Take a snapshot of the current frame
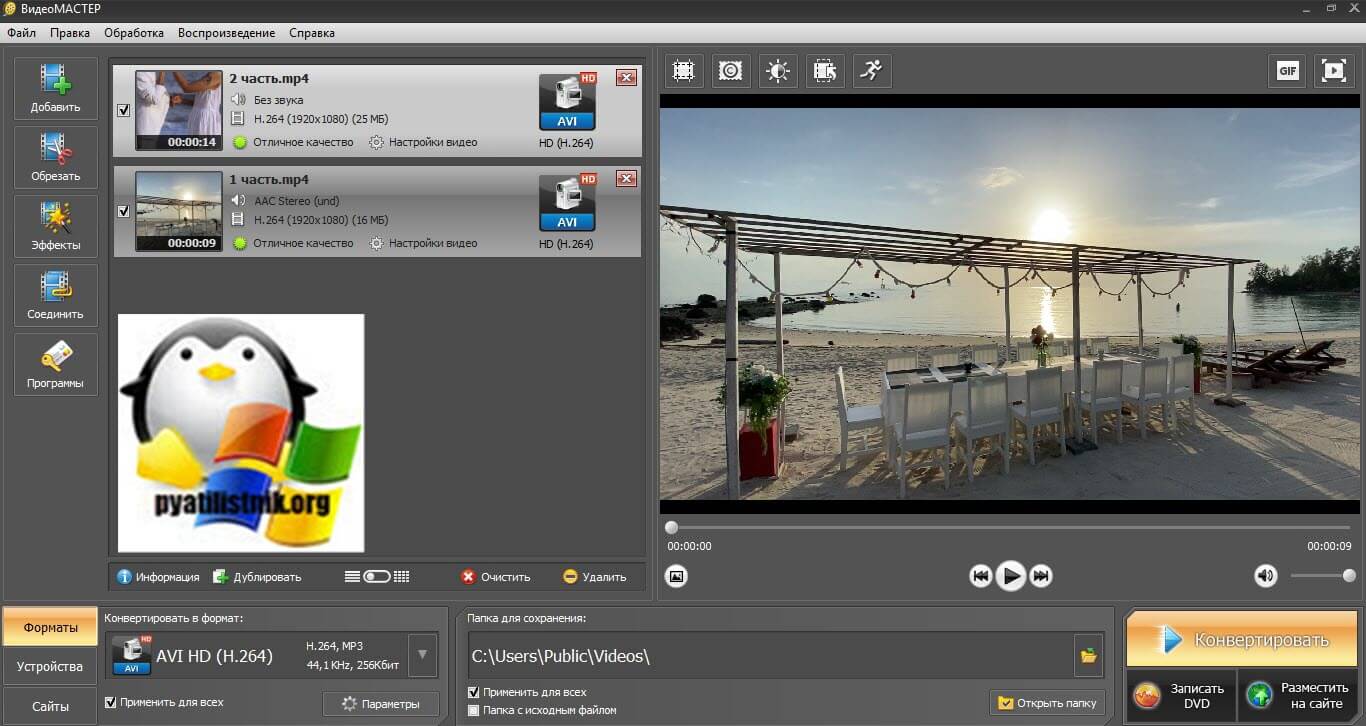Viewport: 1366px width, 726px height. click(677, 576)
